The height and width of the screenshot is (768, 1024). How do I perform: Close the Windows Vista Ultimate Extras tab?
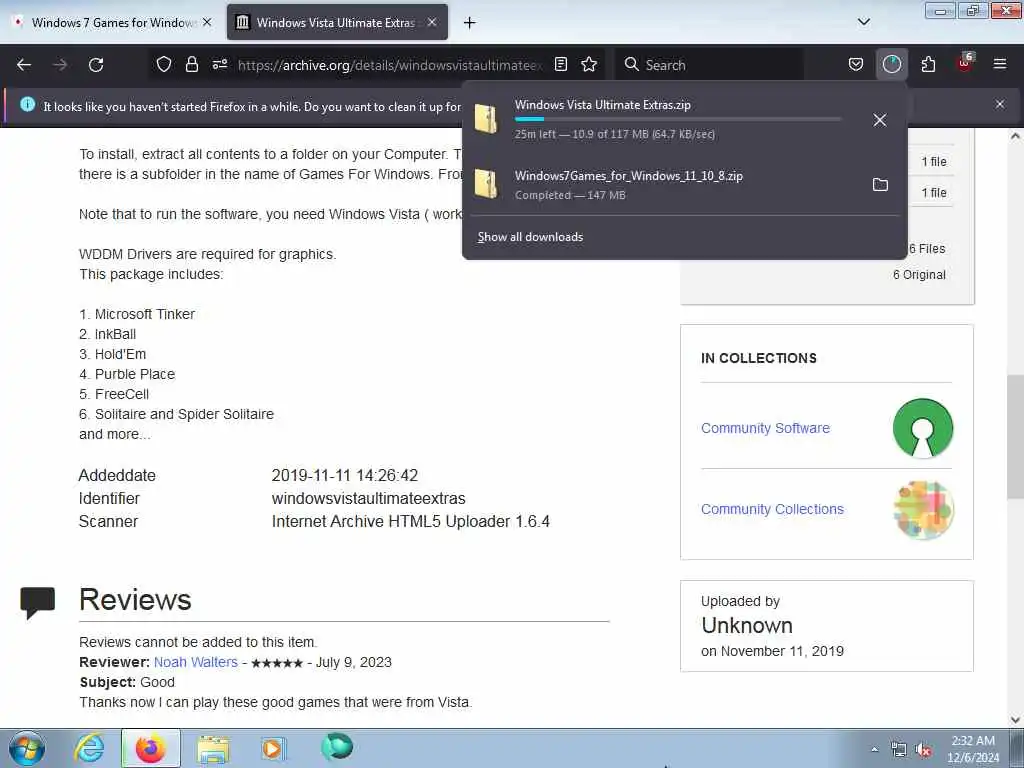pyautogui.click(x=432, y=22)
